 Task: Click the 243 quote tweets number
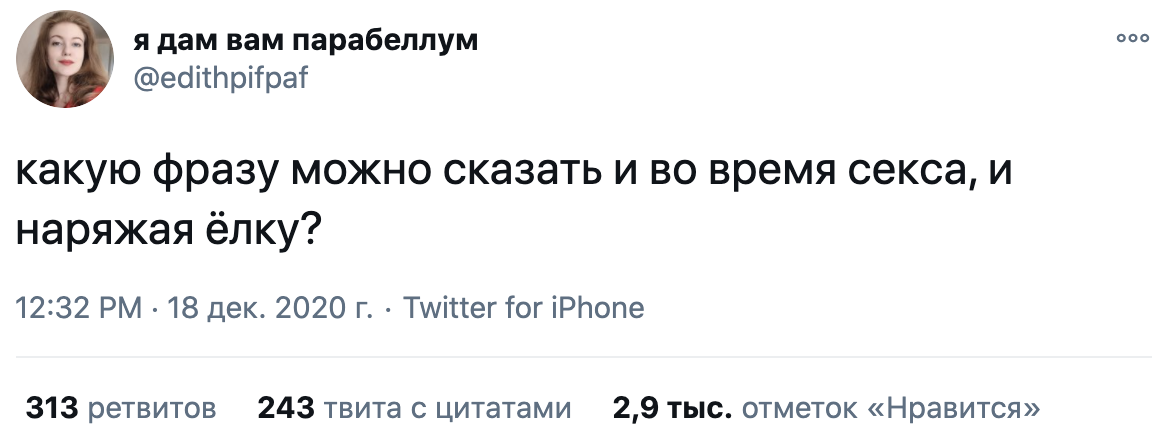pyautogui.click(x=285, y=408)
